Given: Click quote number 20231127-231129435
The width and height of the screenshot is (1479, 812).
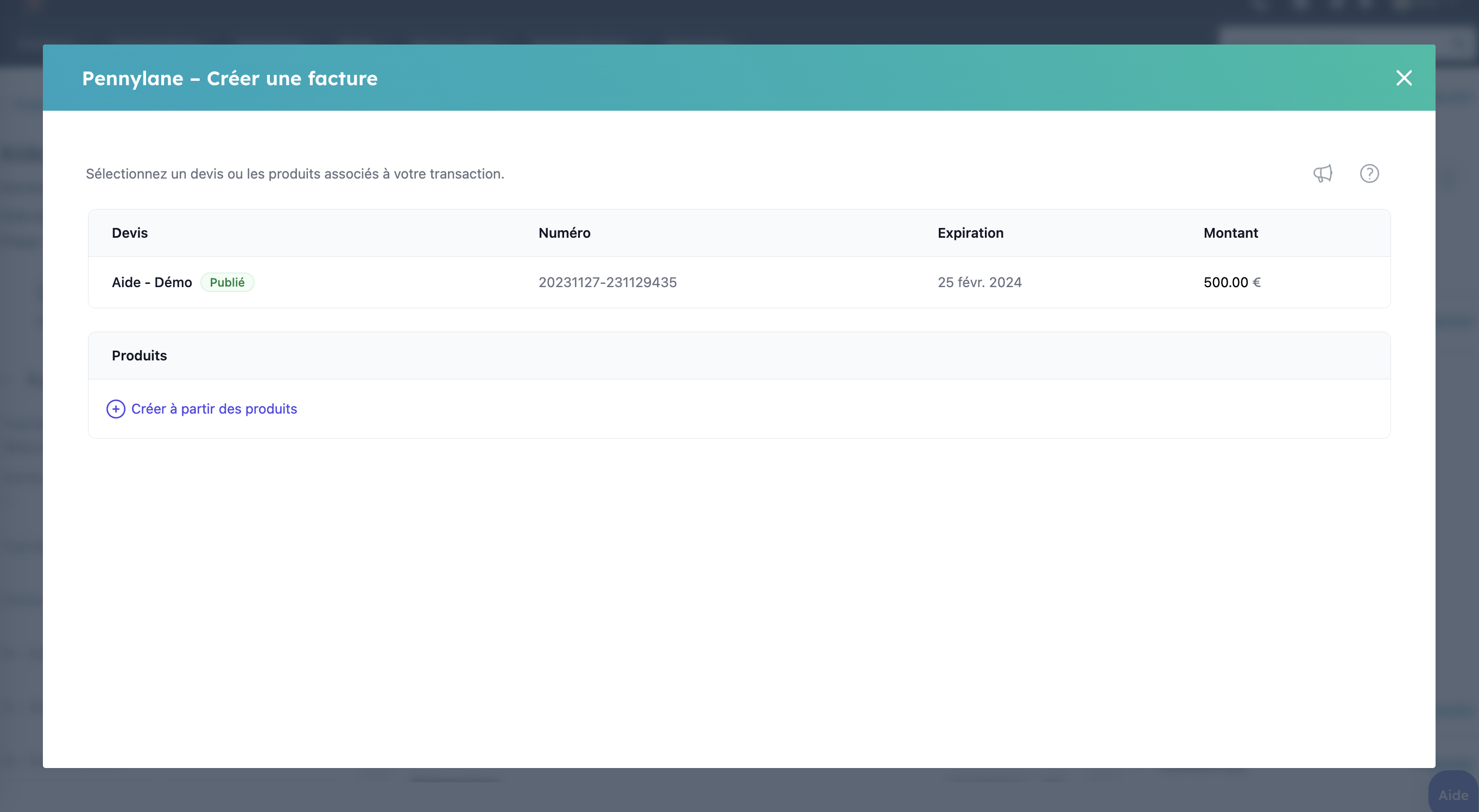Looking at the screenshot, I should [607, 282].
